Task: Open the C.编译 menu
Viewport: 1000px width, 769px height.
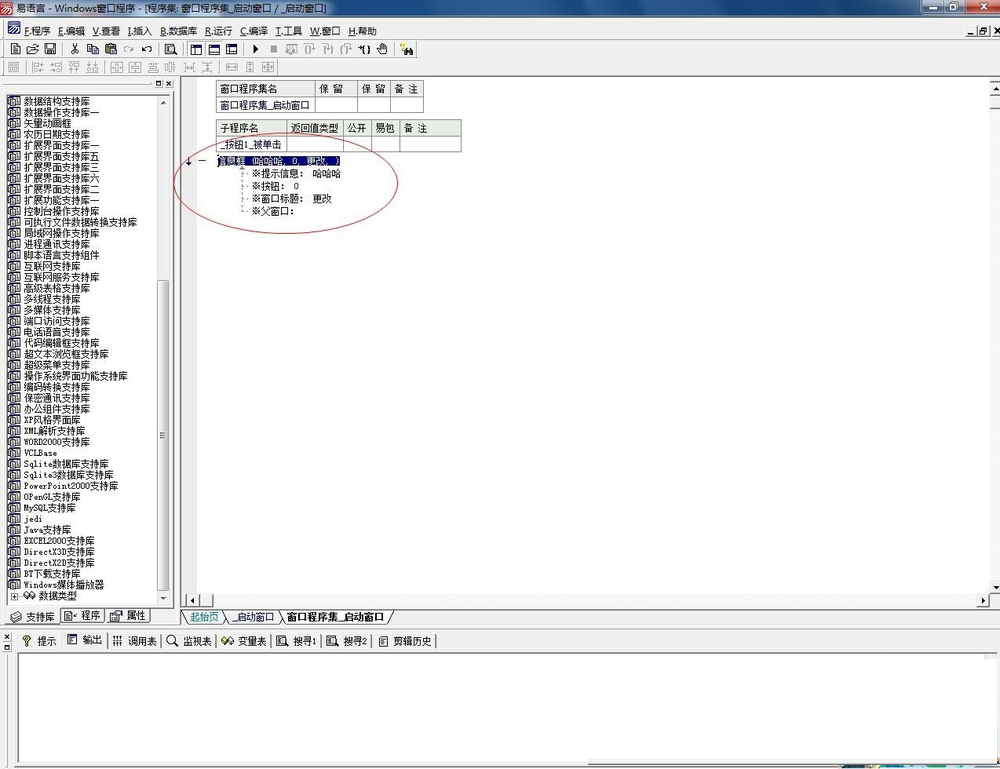Action: pyautogui.click(x=254, y=31)
